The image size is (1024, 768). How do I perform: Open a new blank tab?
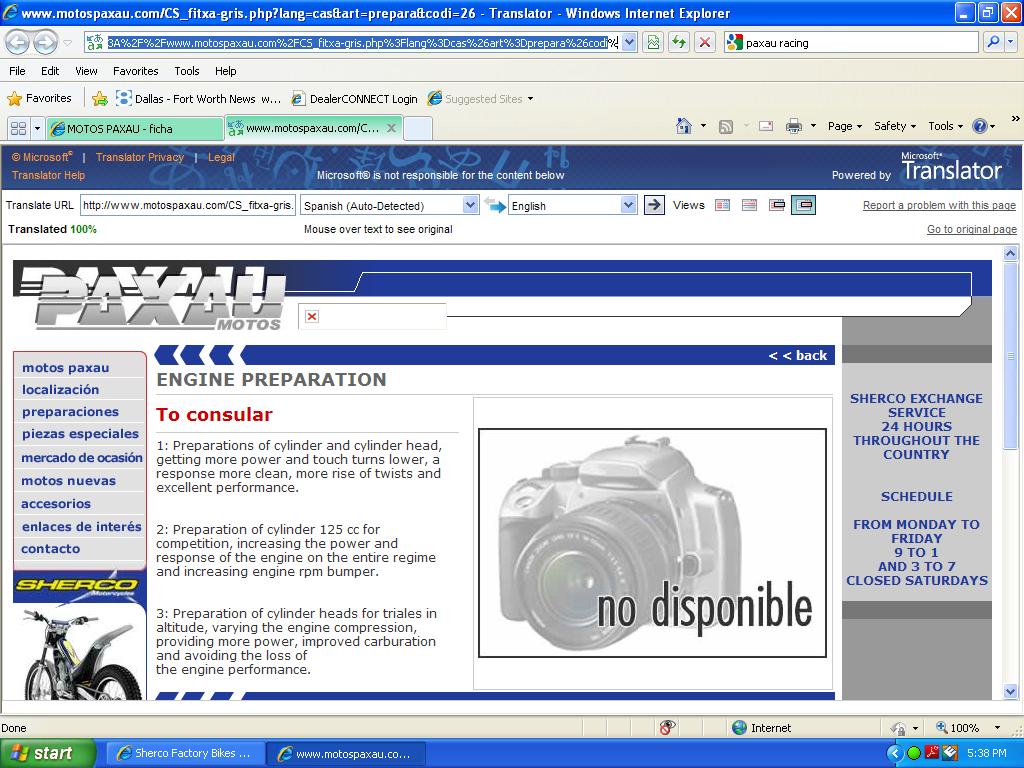[x=417, y=129]
